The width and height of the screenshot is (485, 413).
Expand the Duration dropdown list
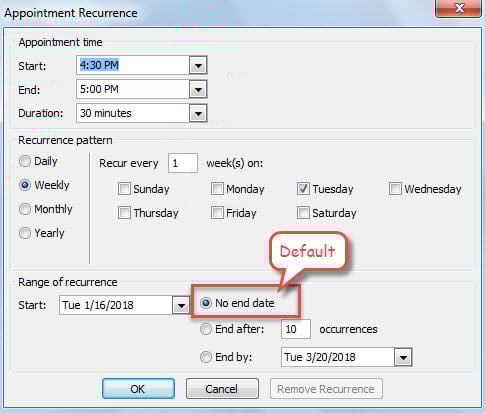198,113
